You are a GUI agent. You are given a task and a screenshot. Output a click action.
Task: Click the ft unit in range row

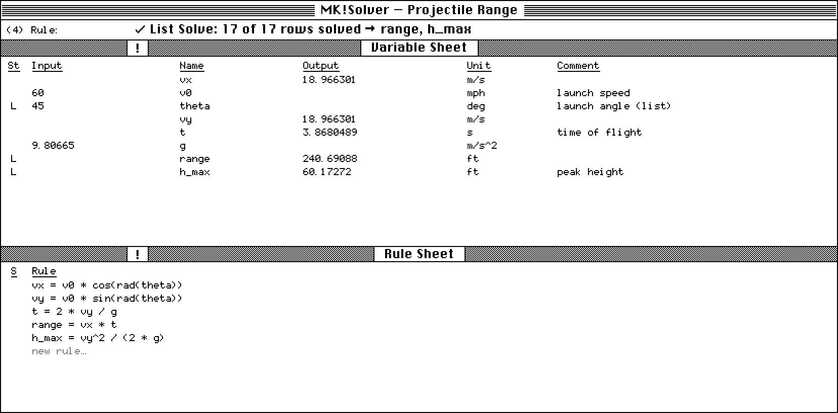coord(472,159)
